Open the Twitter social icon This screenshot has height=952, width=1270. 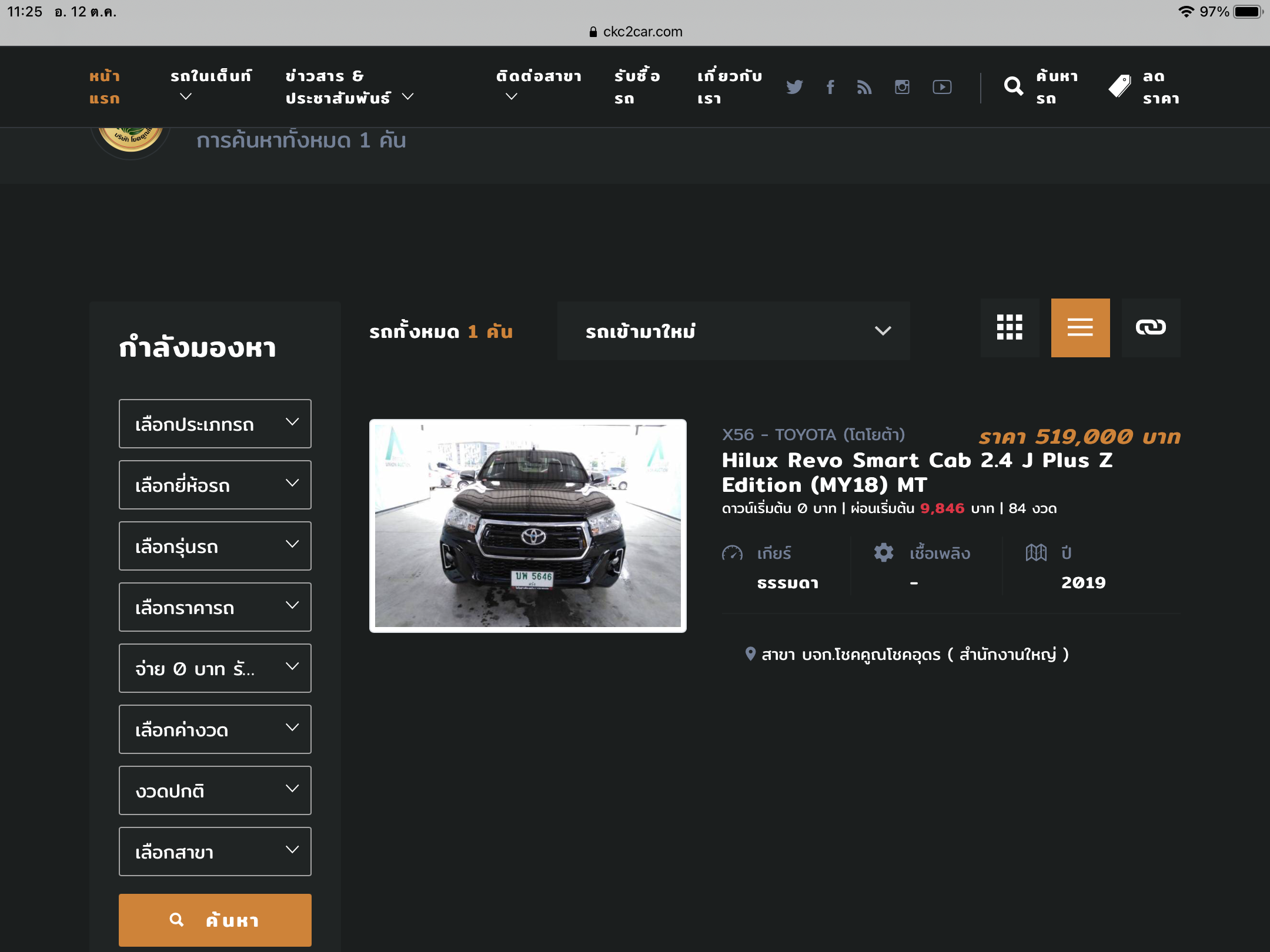[794, 87]
